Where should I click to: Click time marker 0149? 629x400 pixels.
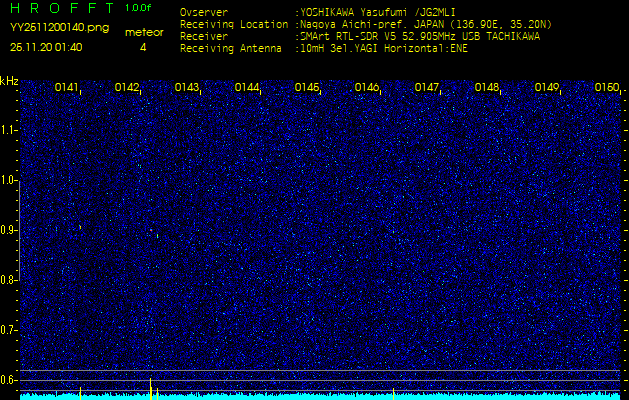(x=547, y=87)
